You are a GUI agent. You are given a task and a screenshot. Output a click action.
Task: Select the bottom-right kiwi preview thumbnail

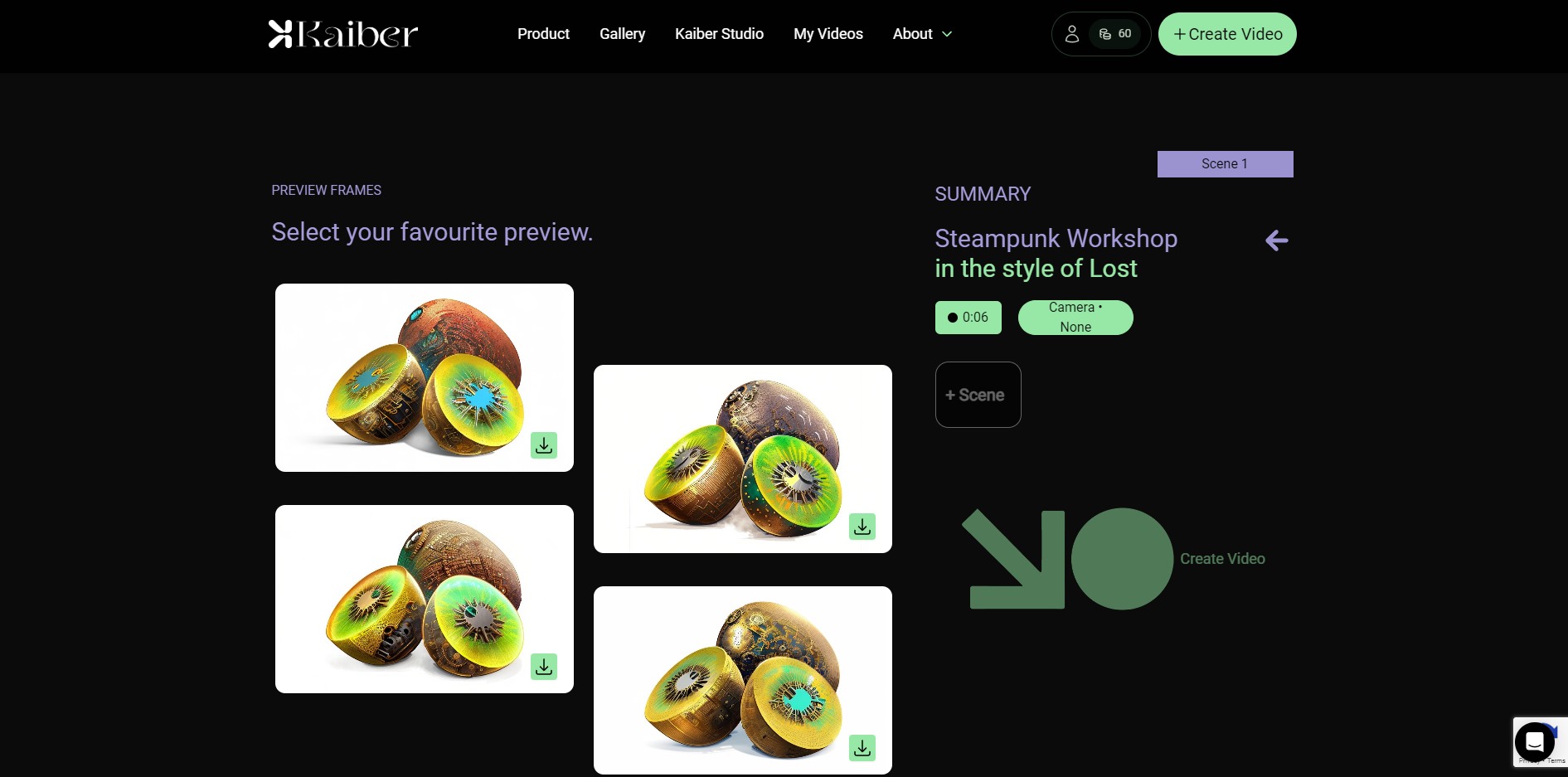(x=743, y=680)
